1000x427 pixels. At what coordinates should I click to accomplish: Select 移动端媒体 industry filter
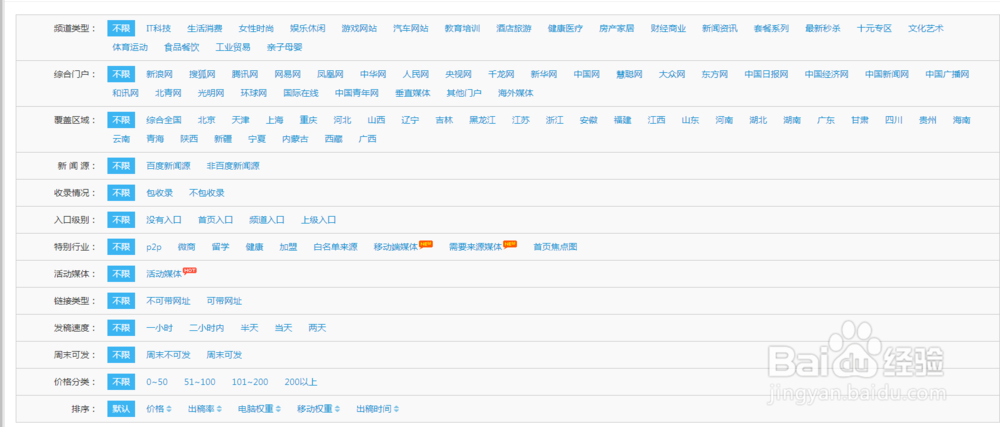click(x=396, y=247)
